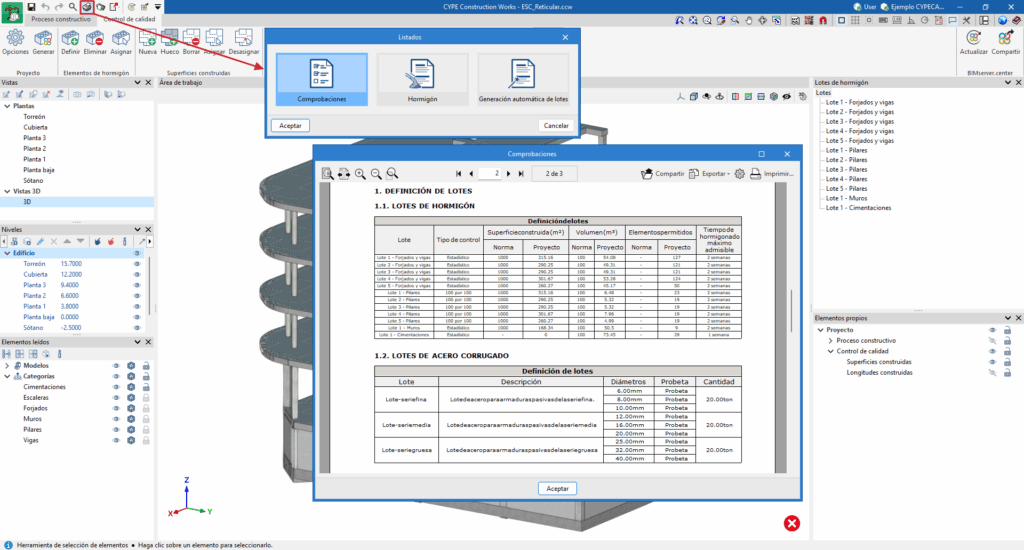Image resolution: width=1024 pixels, height=550 pixels.
Task: Select Planta baja in the Vistas tree
Action: tap(39, 170)
